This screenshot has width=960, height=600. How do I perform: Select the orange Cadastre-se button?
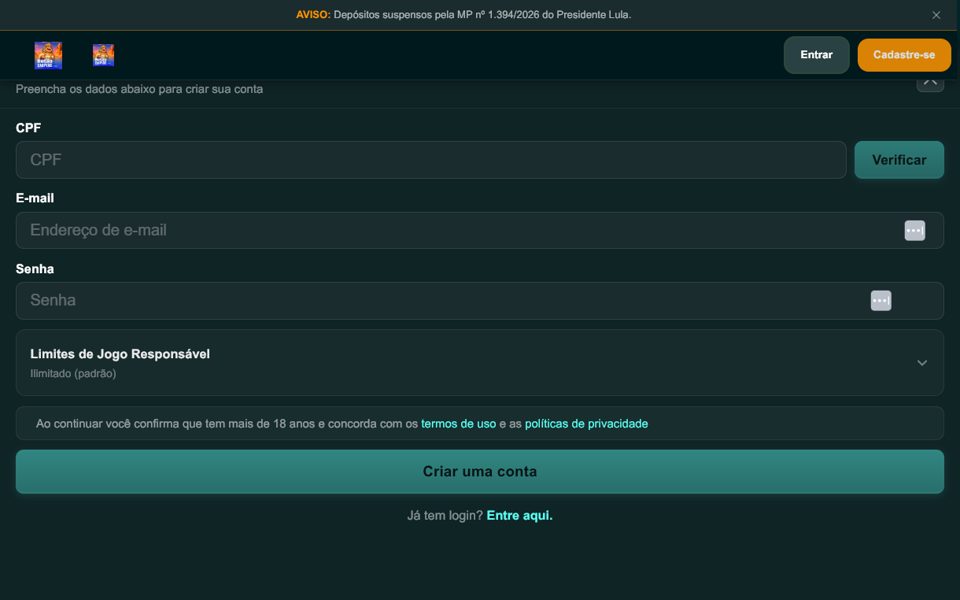(904, 55)
